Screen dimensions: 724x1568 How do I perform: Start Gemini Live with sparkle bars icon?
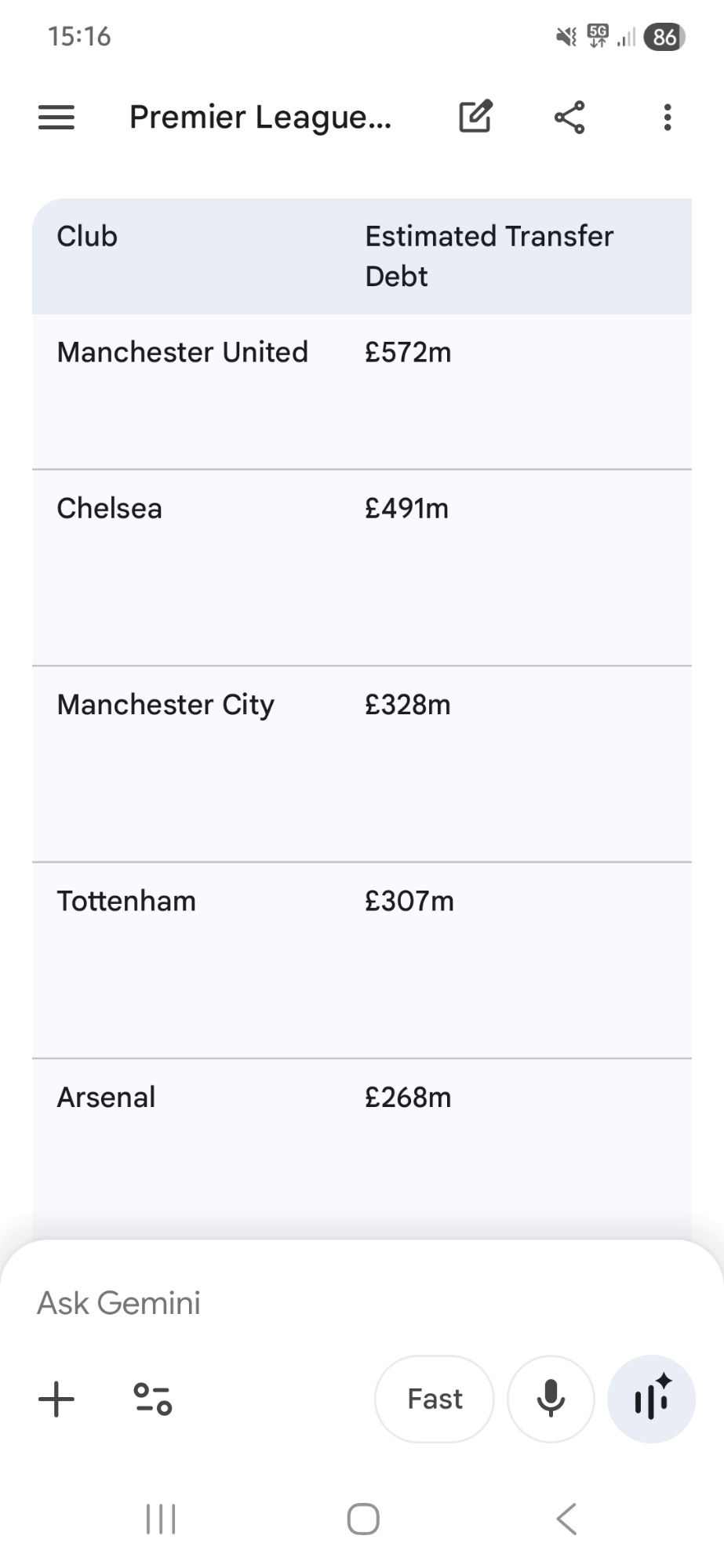[x=651, y=1399]
